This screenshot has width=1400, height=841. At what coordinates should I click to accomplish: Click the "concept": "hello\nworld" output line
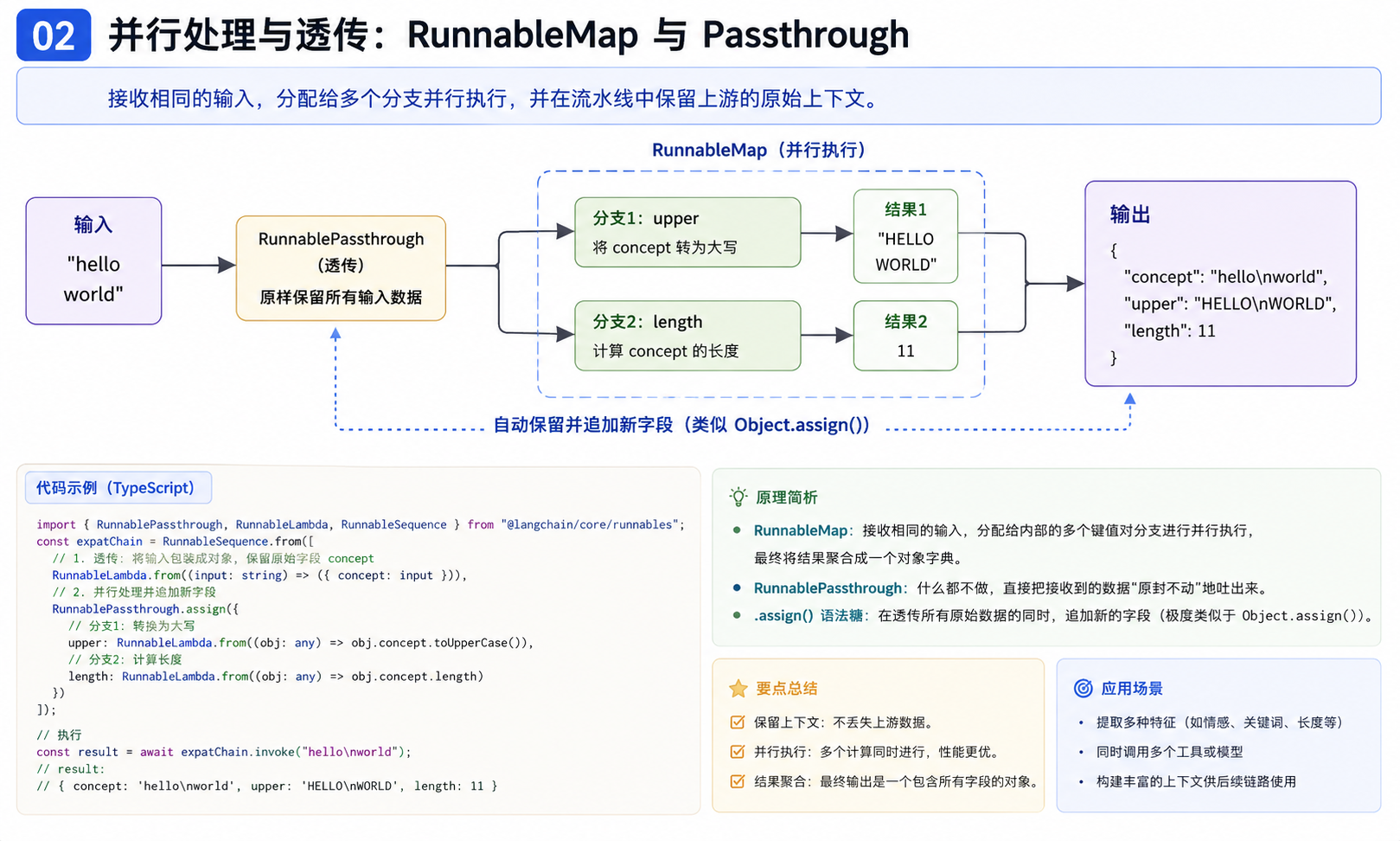tap(1225, 277)
